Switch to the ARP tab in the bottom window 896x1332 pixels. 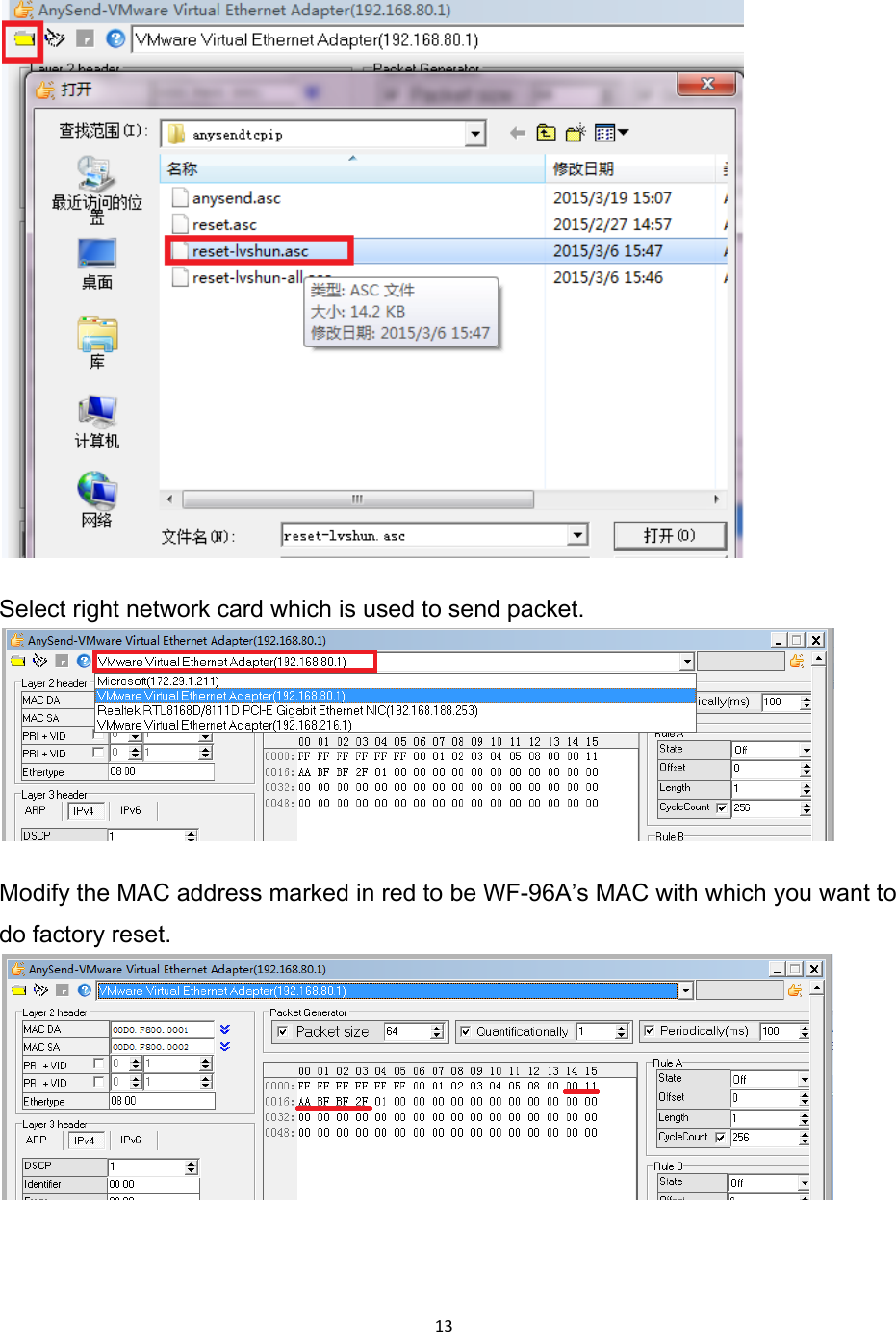[37, 1140]
